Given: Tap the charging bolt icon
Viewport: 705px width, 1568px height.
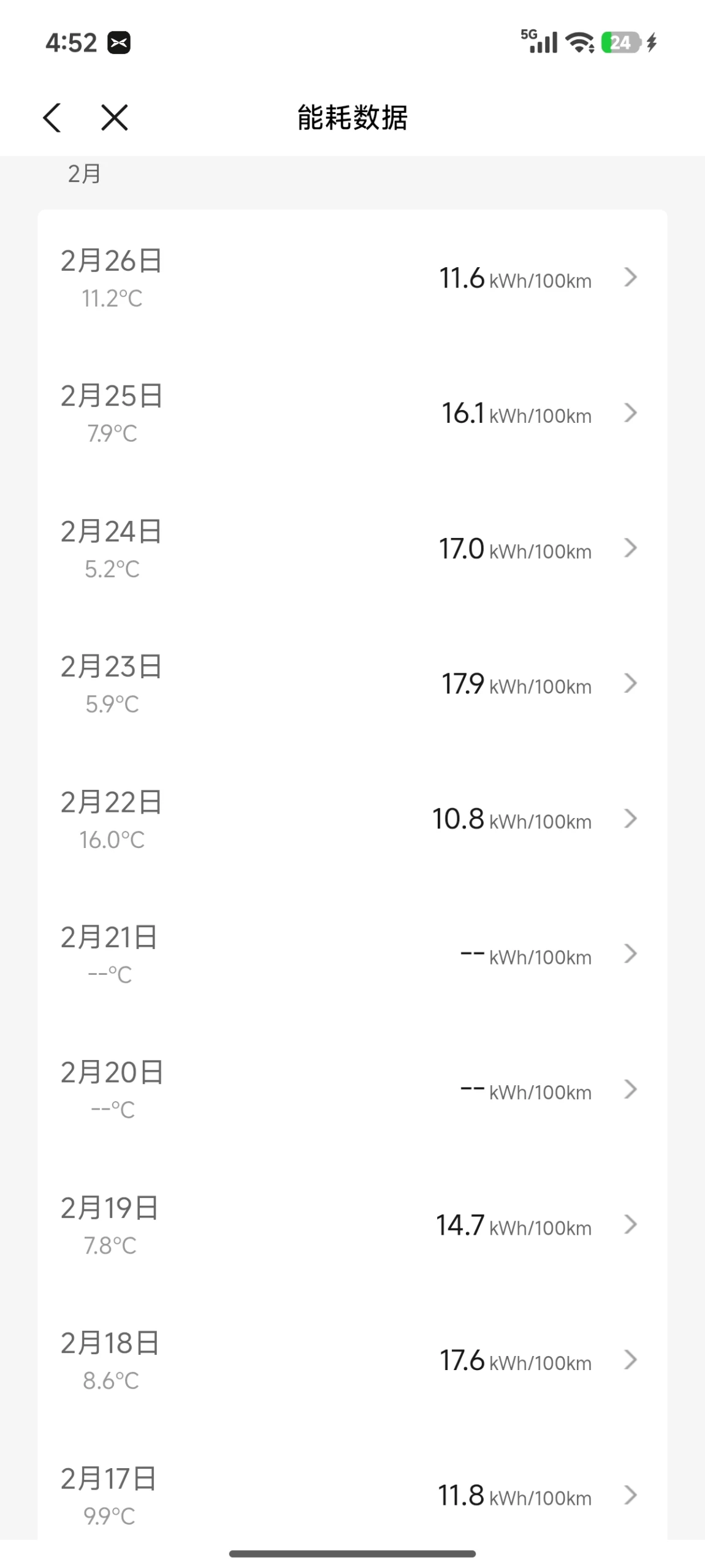Looking at the screenshot, I should pos(652,43).
